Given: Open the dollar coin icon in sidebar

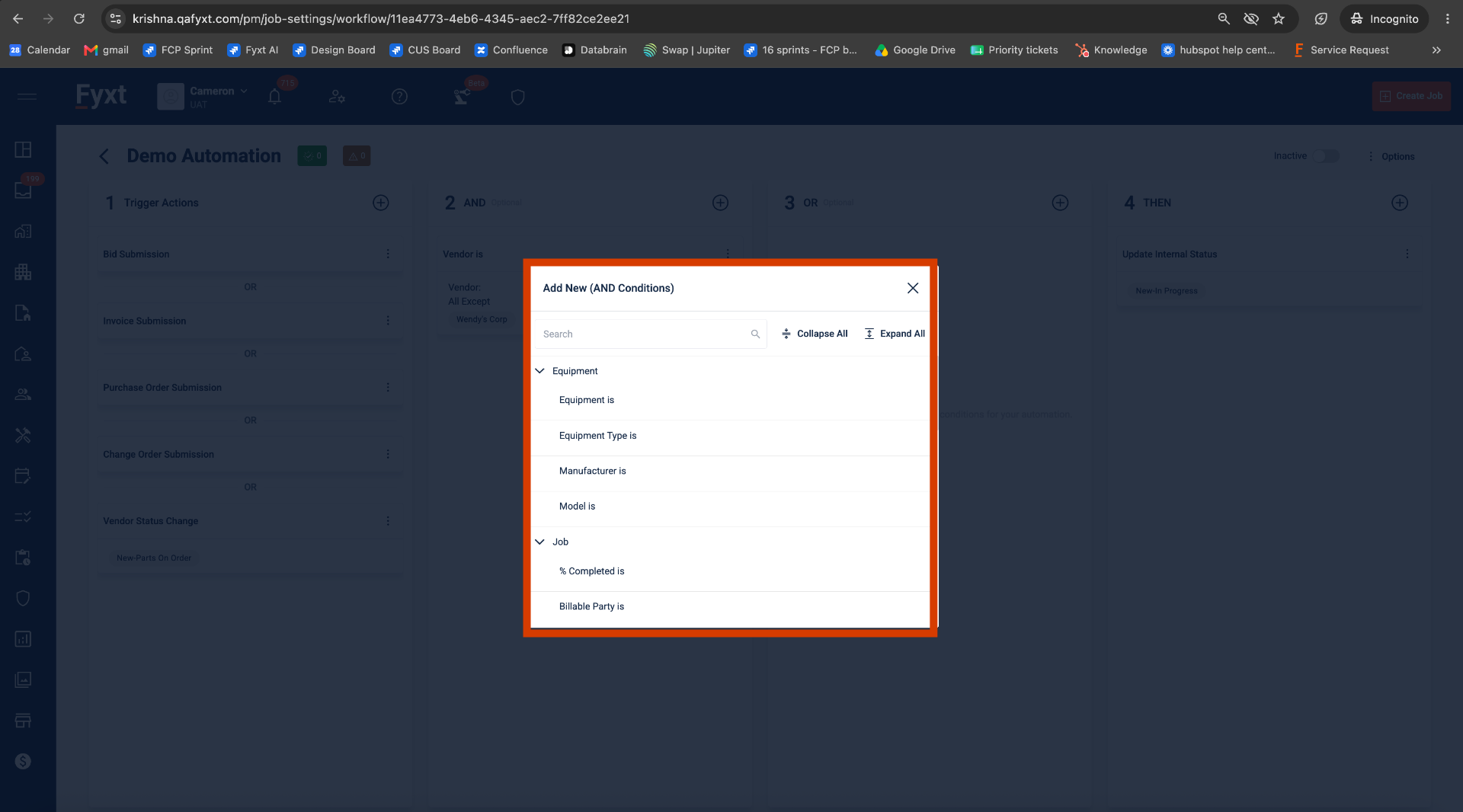Looking at the screenshot, I should [x=23, y=762].
